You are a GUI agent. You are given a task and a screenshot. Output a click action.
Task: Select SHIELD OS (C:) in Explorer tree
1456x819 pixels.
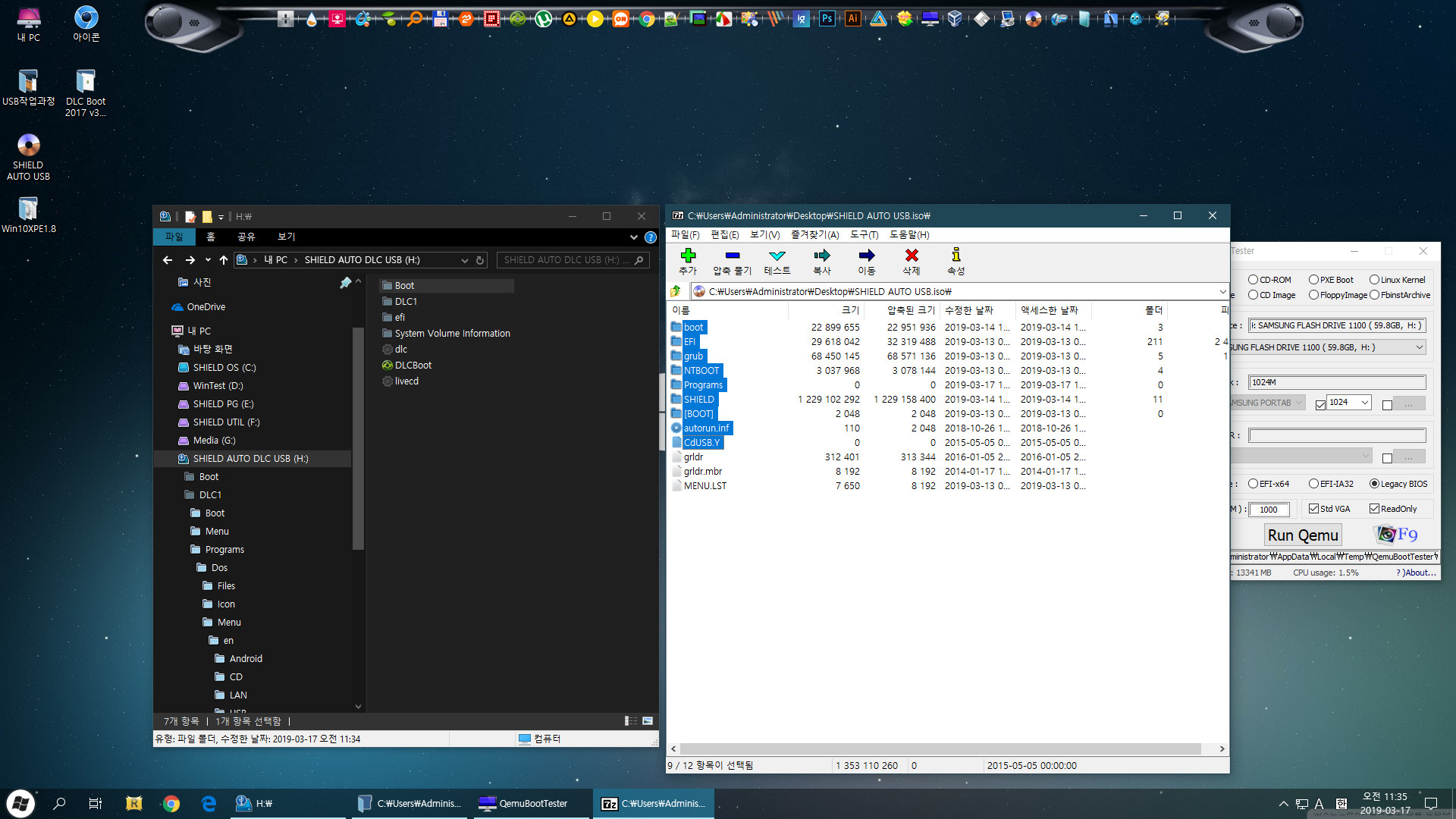(x=224, y=368)
